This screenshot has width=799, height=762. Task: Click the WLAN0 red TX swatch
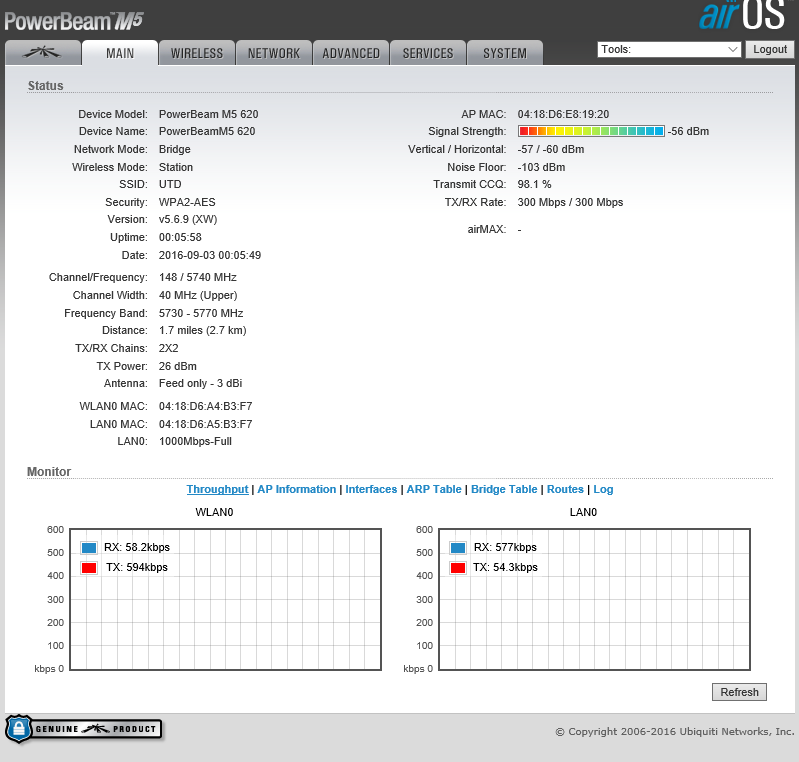[89, 568]
